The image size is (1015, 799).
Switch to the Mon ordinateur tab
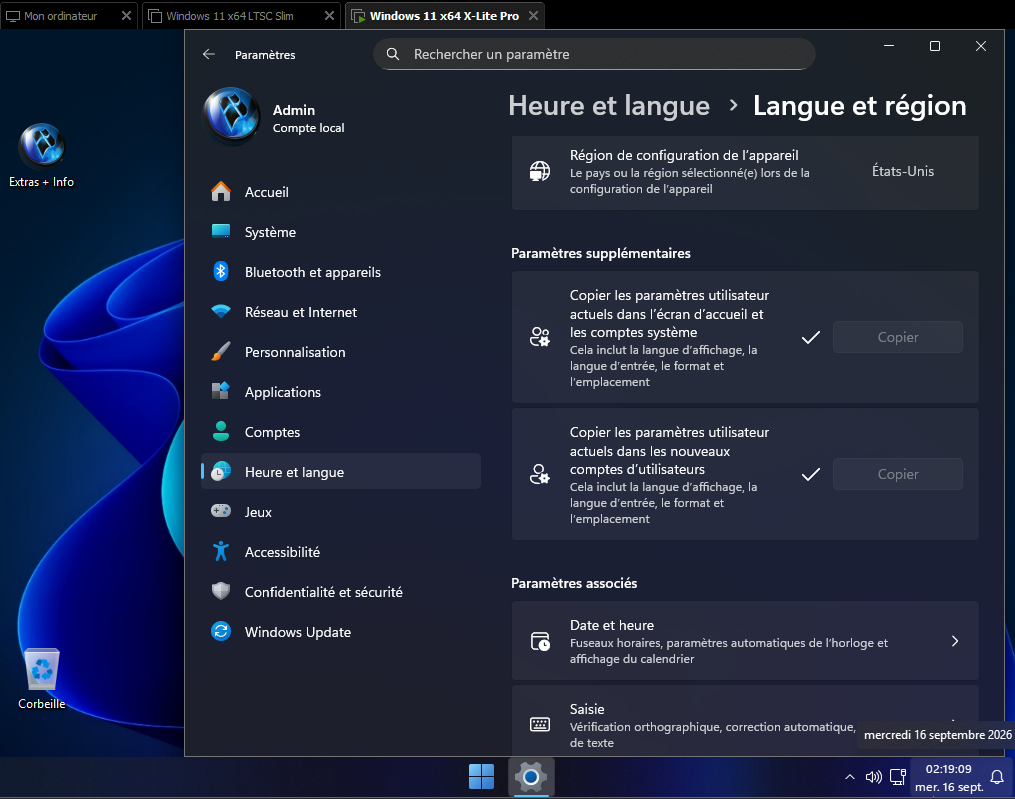pyautogui.click(x=60, y=16)
